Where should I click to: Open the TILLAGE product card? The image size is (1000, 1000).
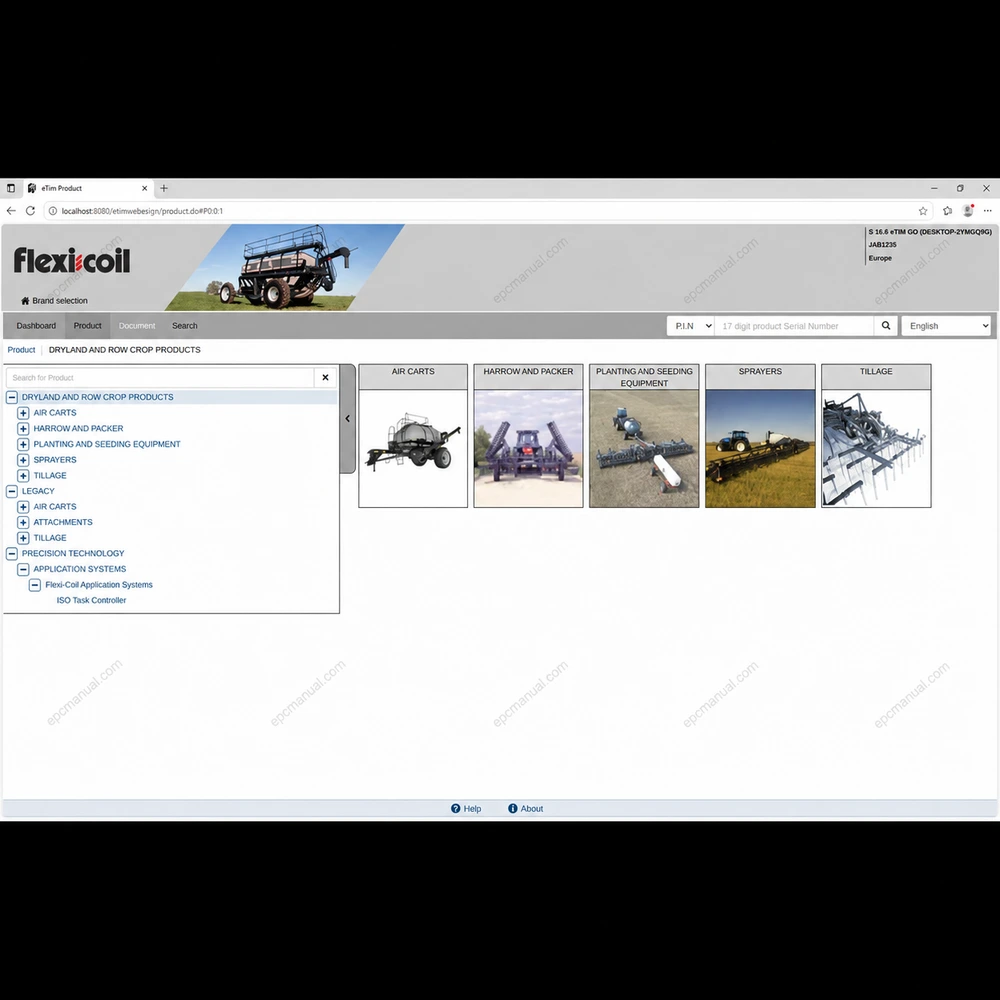click(x=876, y=436)
